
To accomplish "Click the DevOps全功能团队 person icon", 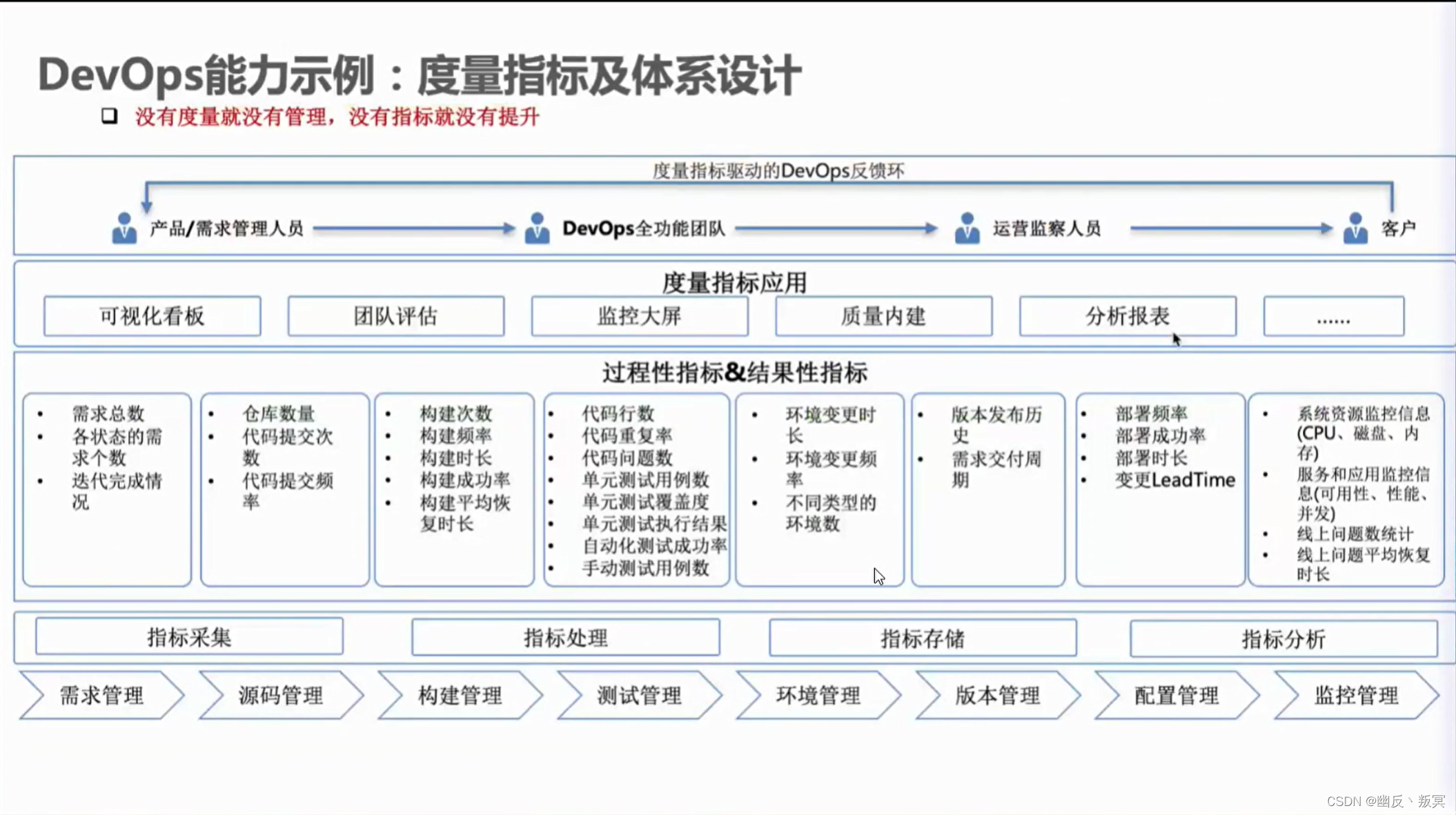I will pyautogui.click(x=537, y=228).
